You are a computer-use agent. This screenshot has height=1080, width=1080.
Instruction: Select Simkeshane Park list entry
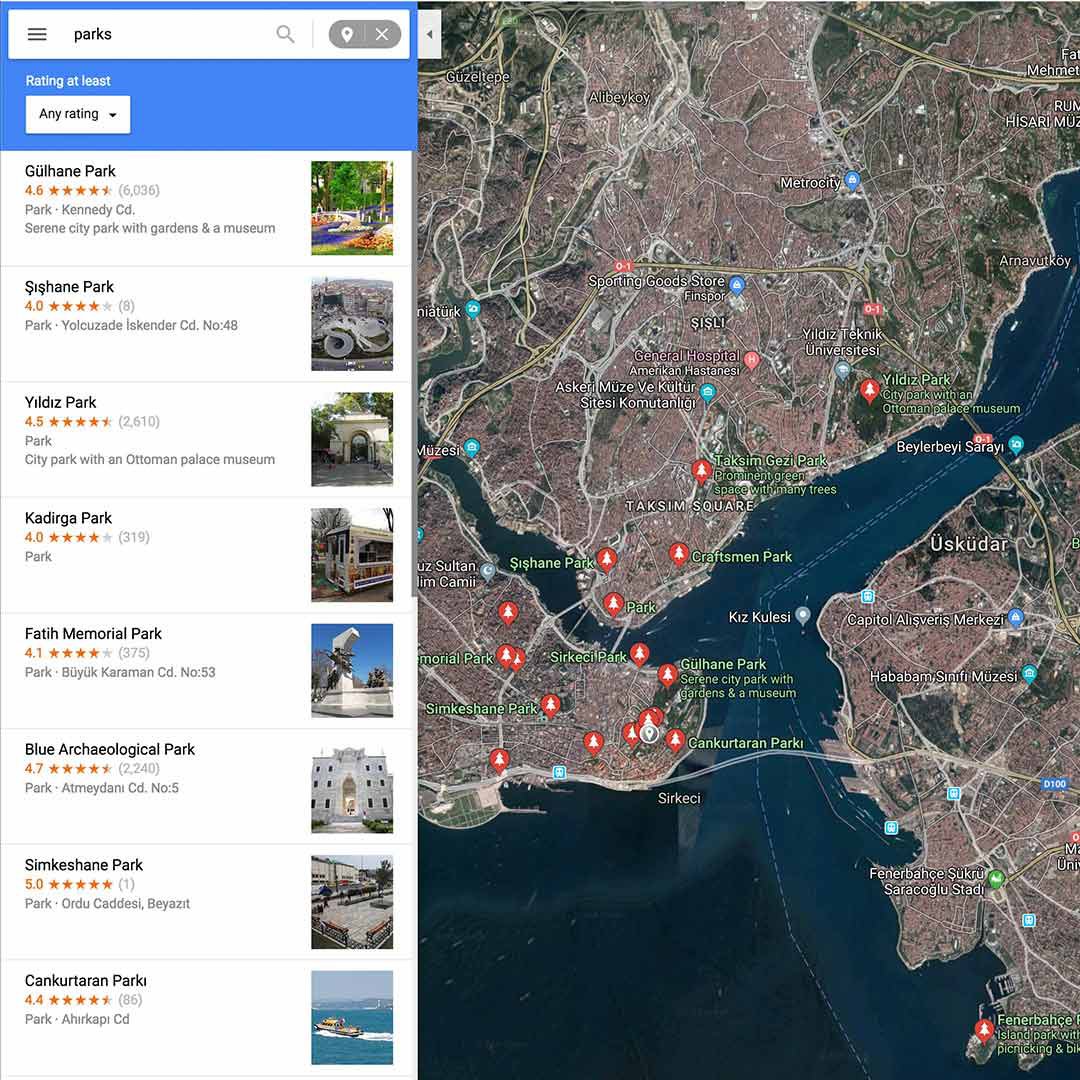click(207, 902)
